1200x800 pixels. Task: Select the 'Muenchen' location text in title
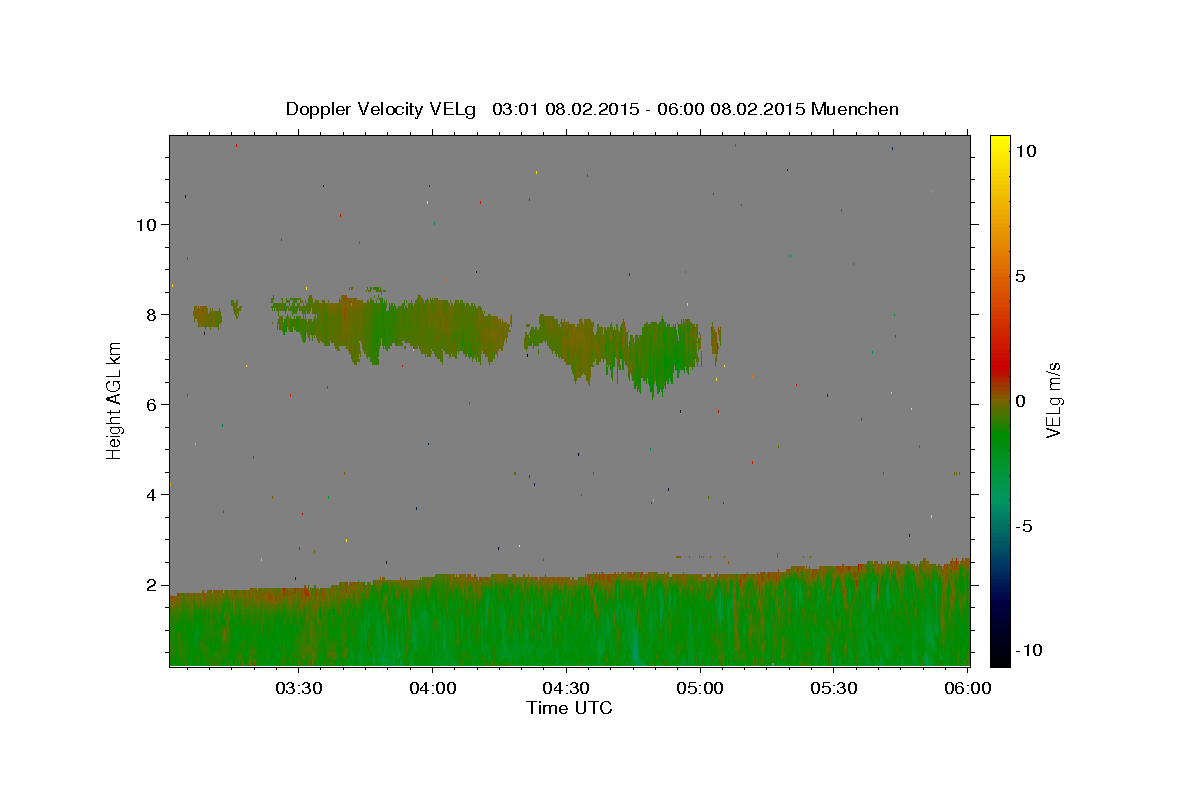click(x=855, y=109)
